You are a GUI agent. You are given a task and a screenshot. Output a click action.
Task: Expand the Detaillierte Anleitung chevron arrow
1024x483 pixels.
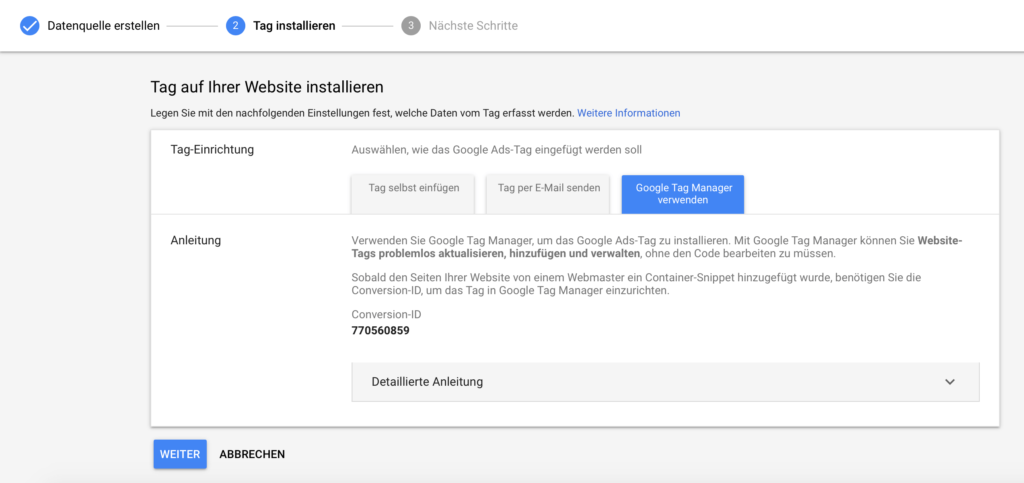pos(950,382)
